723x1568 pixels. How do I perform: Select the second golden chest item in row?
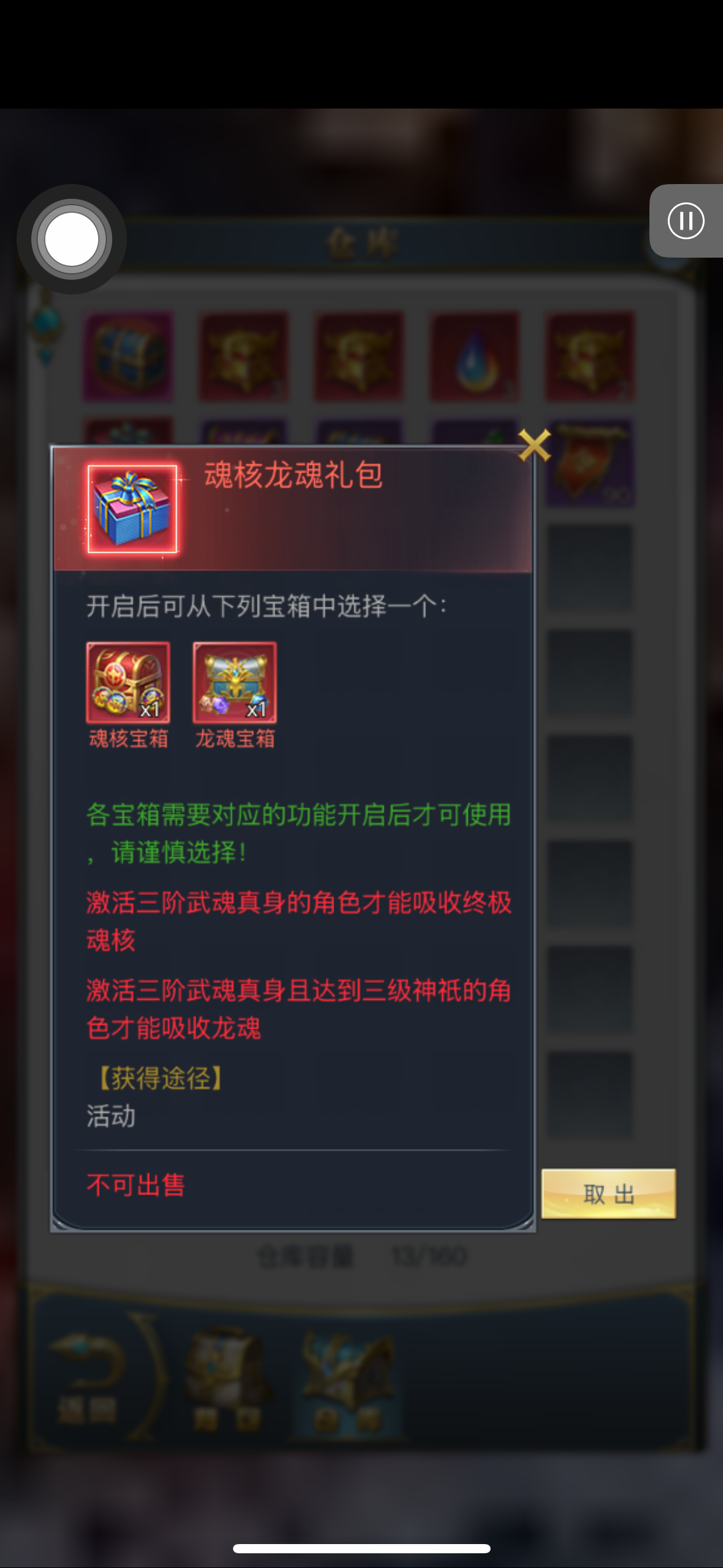pyautogui.click(x=243, y=356)
